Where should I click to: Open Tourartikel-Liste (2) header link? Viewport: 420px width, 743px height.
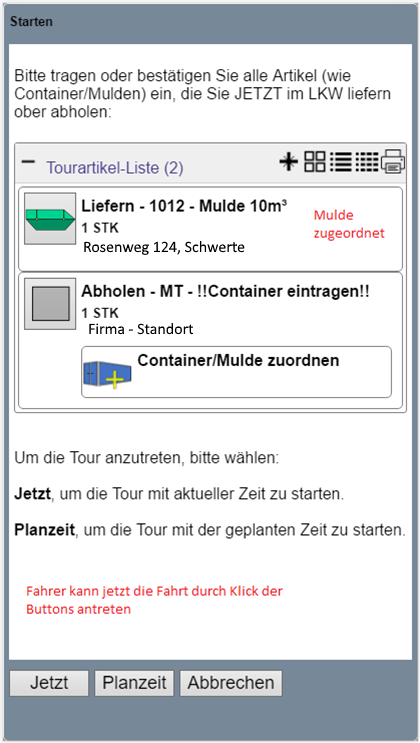[115, 168]
